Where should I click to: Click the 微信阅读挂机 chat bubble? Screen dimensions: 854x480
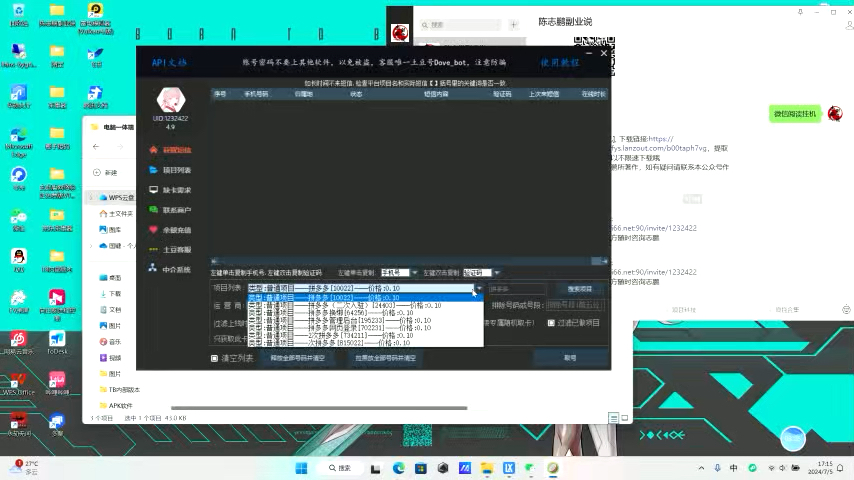tap(795, 113)
